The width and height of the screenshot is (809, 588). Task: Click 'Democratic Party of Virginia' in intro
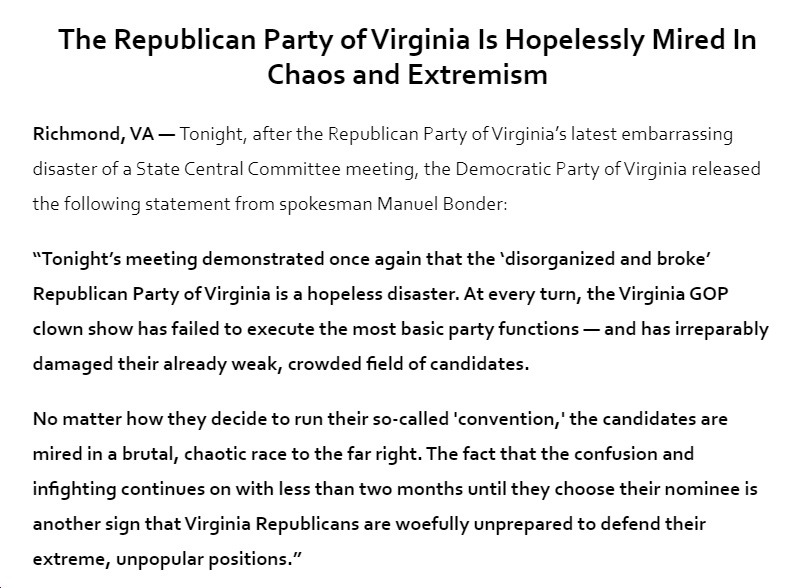(x=571, y=169)
